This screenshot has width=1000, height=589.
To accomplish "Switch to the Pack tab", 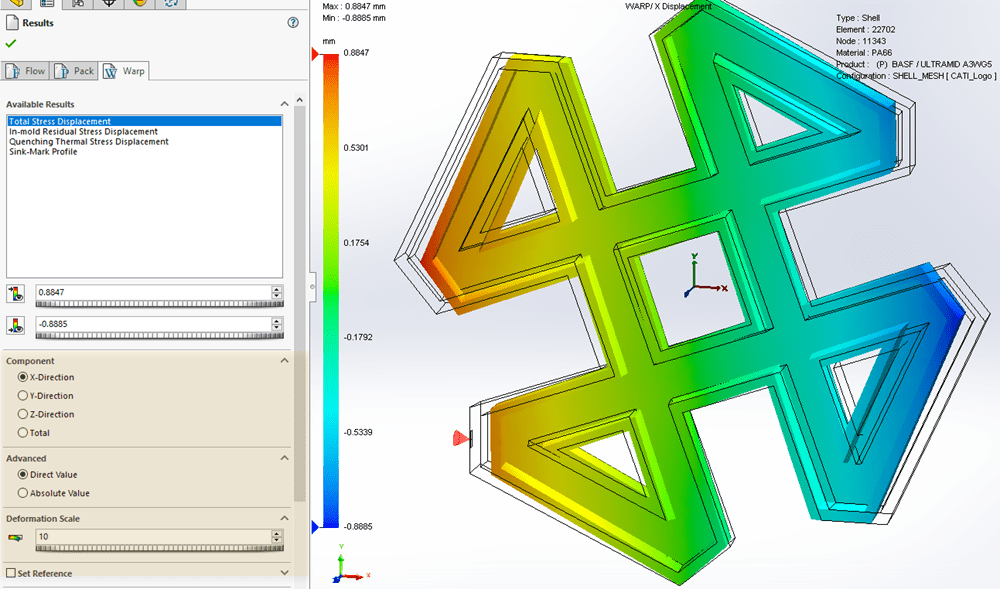I will pos(75,71).
